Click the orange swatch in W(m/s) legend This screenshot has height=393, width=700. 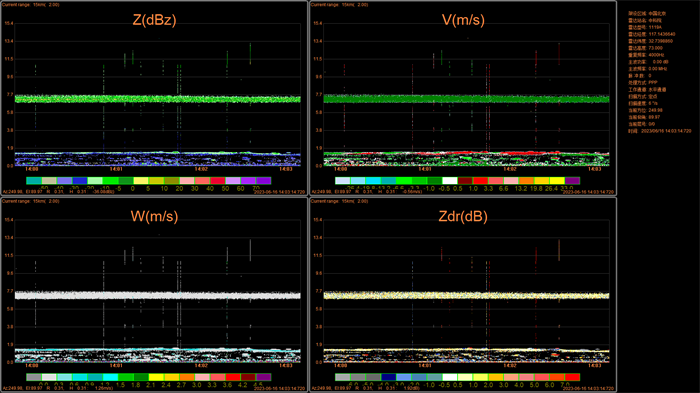coord(187,377)
